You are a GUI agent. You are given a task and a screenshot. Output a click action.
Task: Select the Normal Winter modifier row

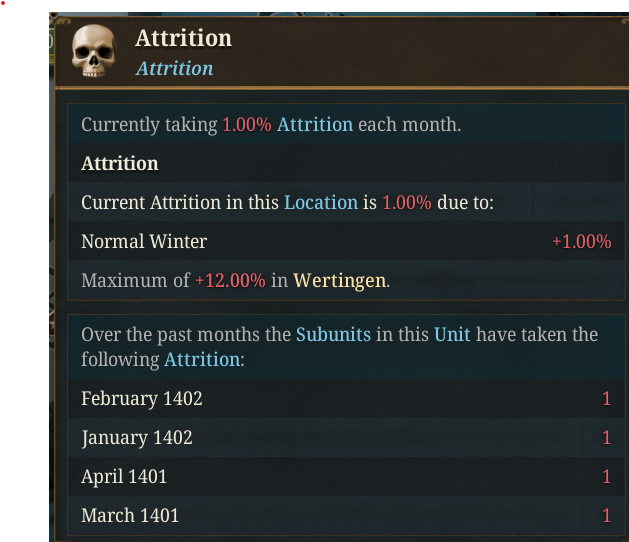(x=144, y=241)
